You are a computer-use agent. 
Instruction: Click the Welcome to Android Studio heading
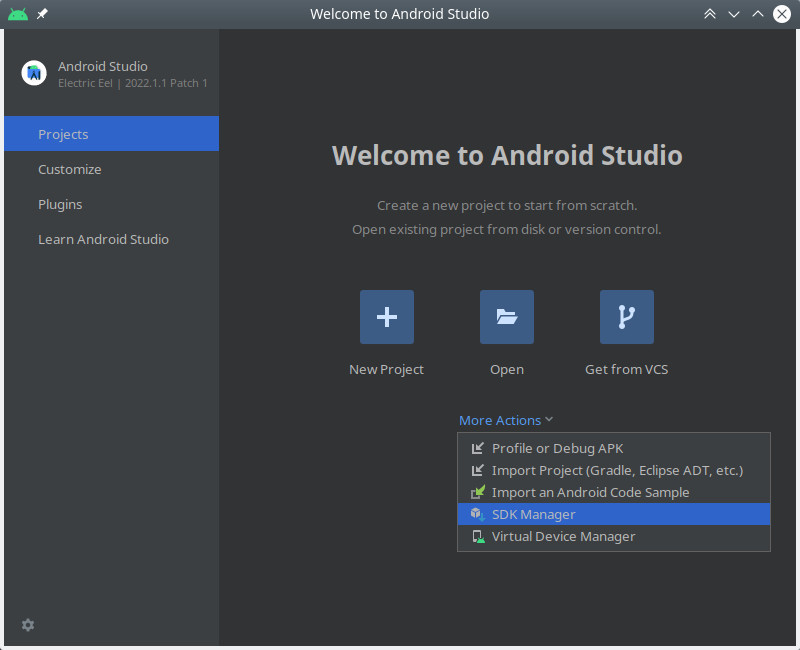click(507, 155)
